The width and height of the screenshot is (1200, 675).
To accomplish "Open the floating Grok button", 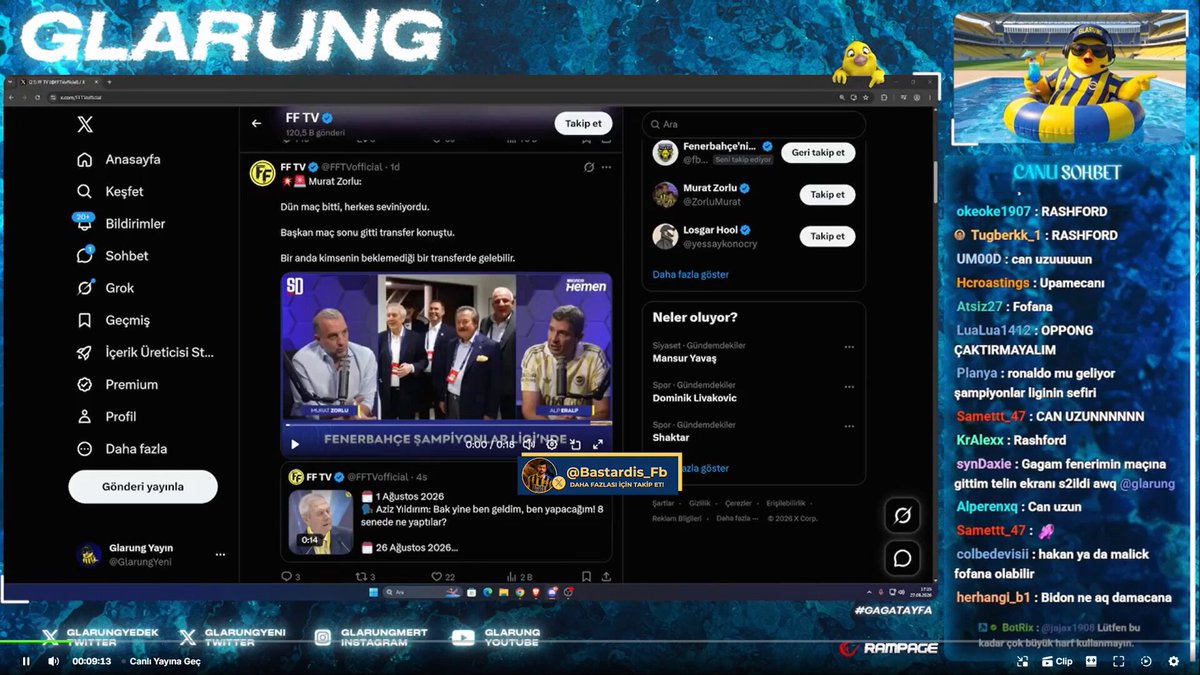I will coord(902,515).
